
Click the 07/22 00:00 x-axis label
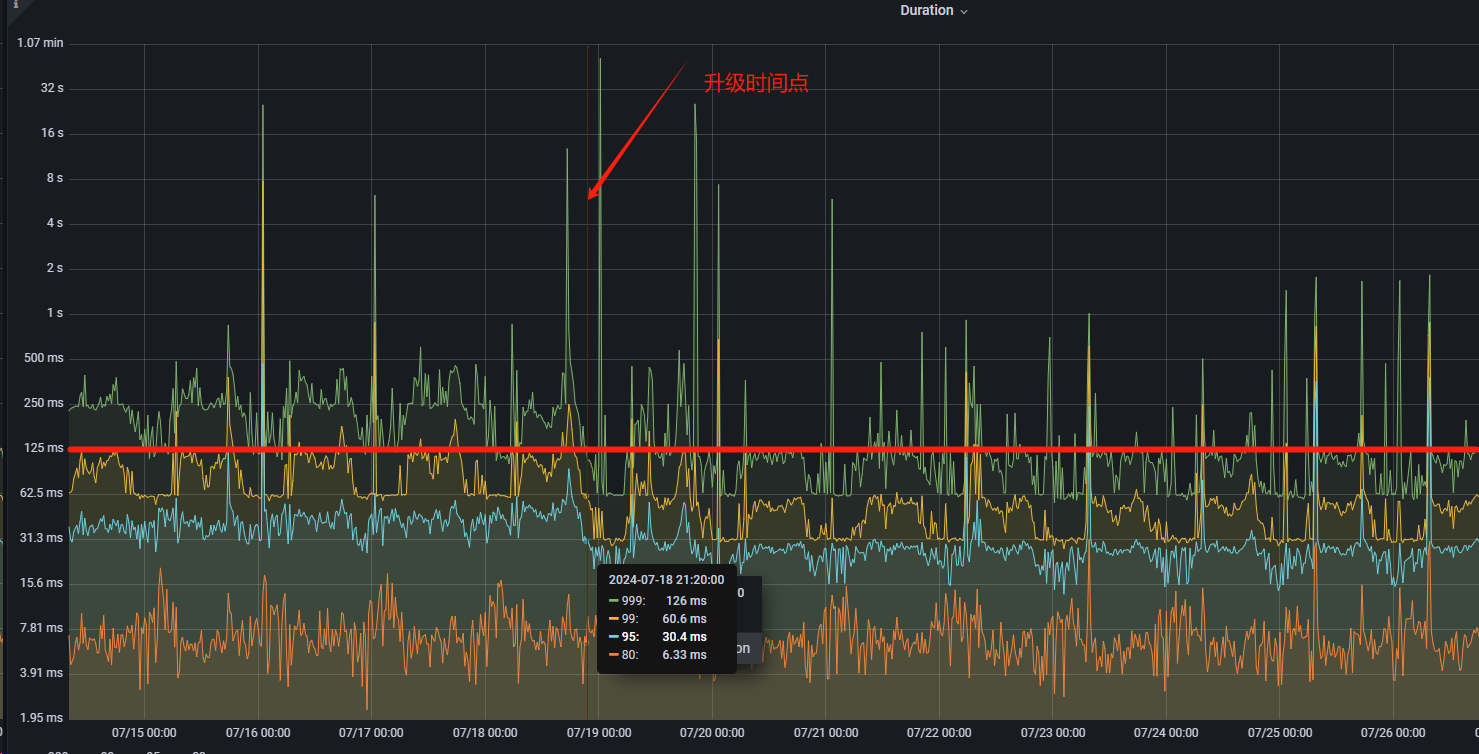coord(939,733)
